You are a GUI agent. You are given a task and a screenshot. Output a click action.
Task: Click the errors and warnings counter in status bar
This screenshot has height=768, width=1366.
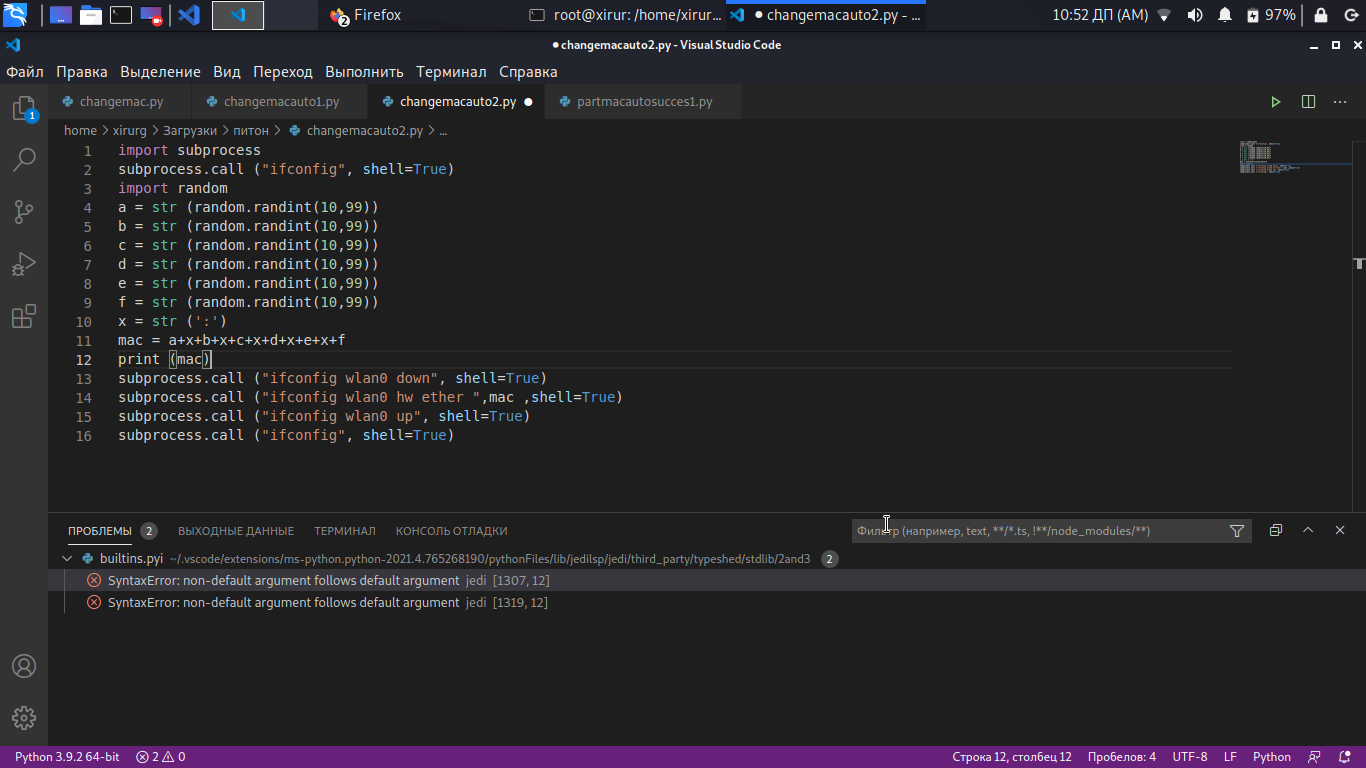(161, 757)
